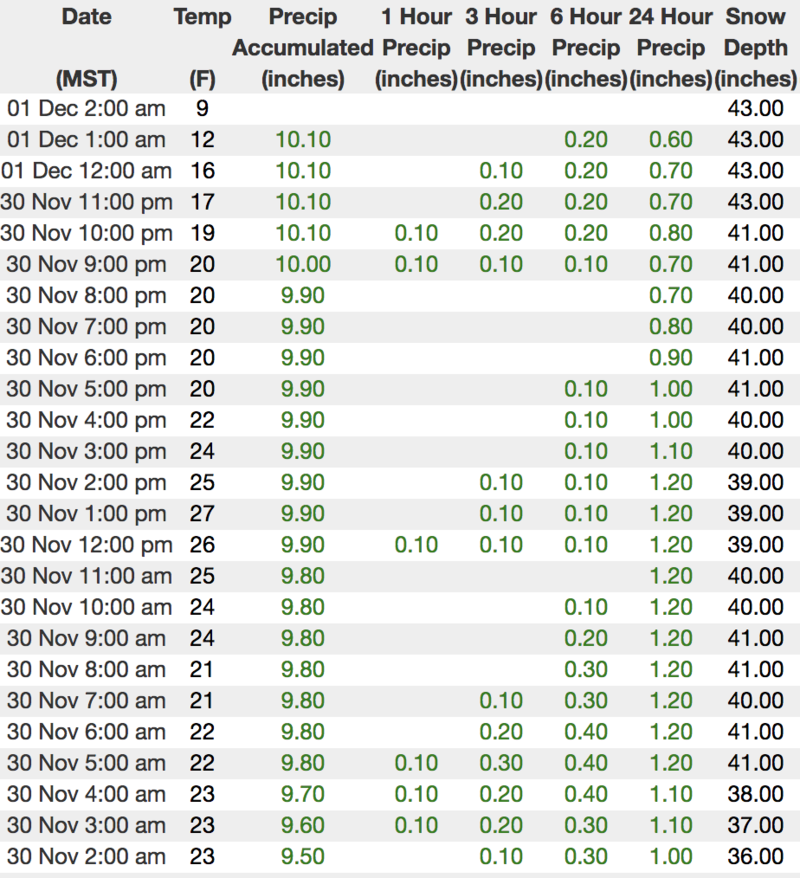Select the Precip Accumulated column header

pyautogui.click(x=302, y=47)
